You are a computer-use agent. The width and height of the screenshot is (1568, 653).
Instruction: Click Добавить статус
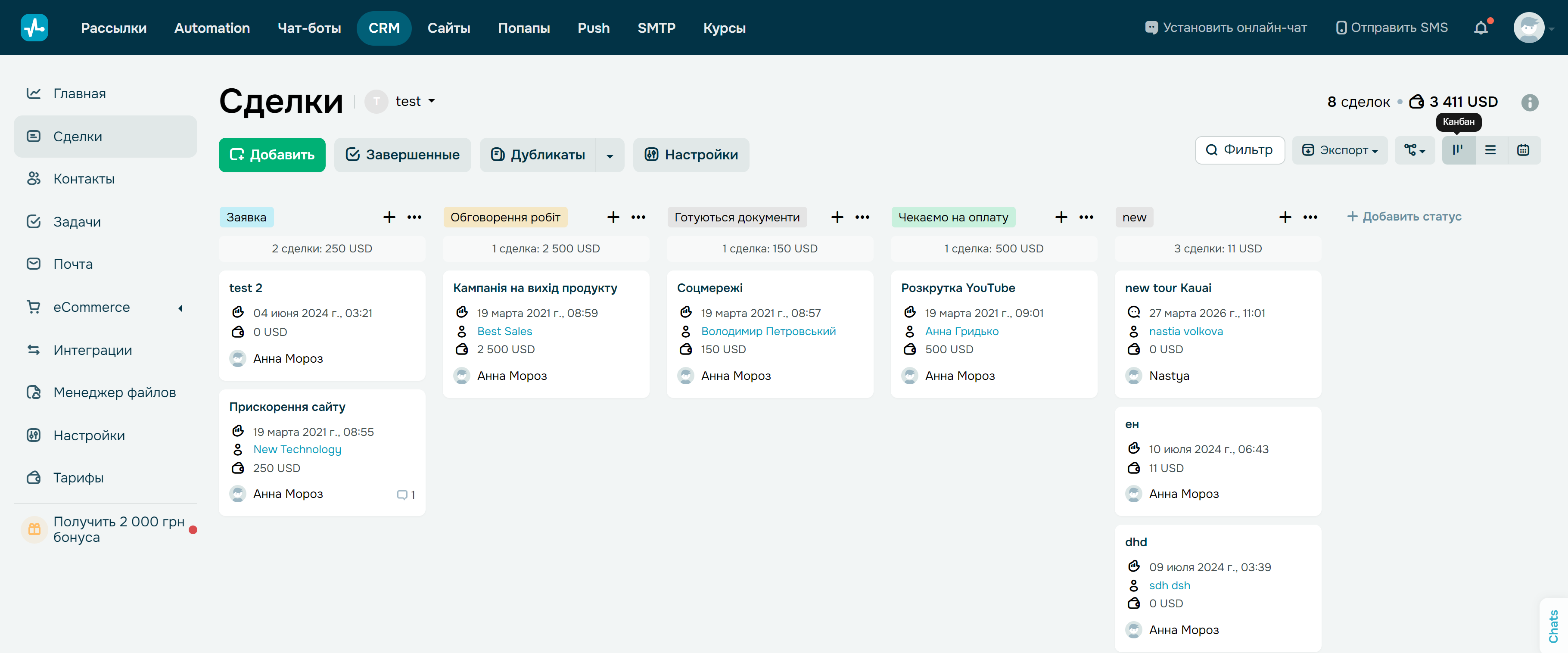tap(1403, 217)
